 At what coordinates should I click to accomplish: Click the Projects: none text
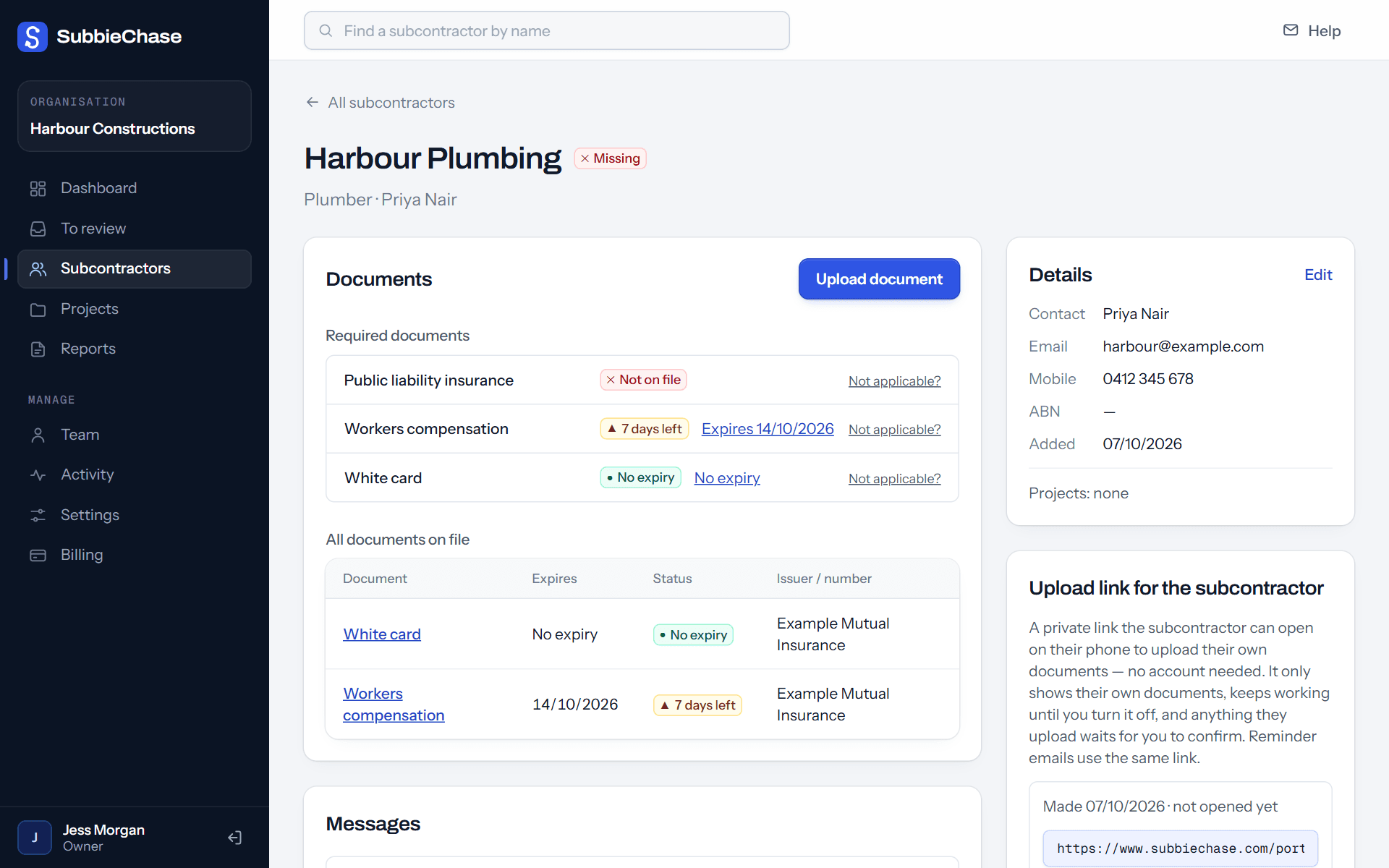[1079, 493]
